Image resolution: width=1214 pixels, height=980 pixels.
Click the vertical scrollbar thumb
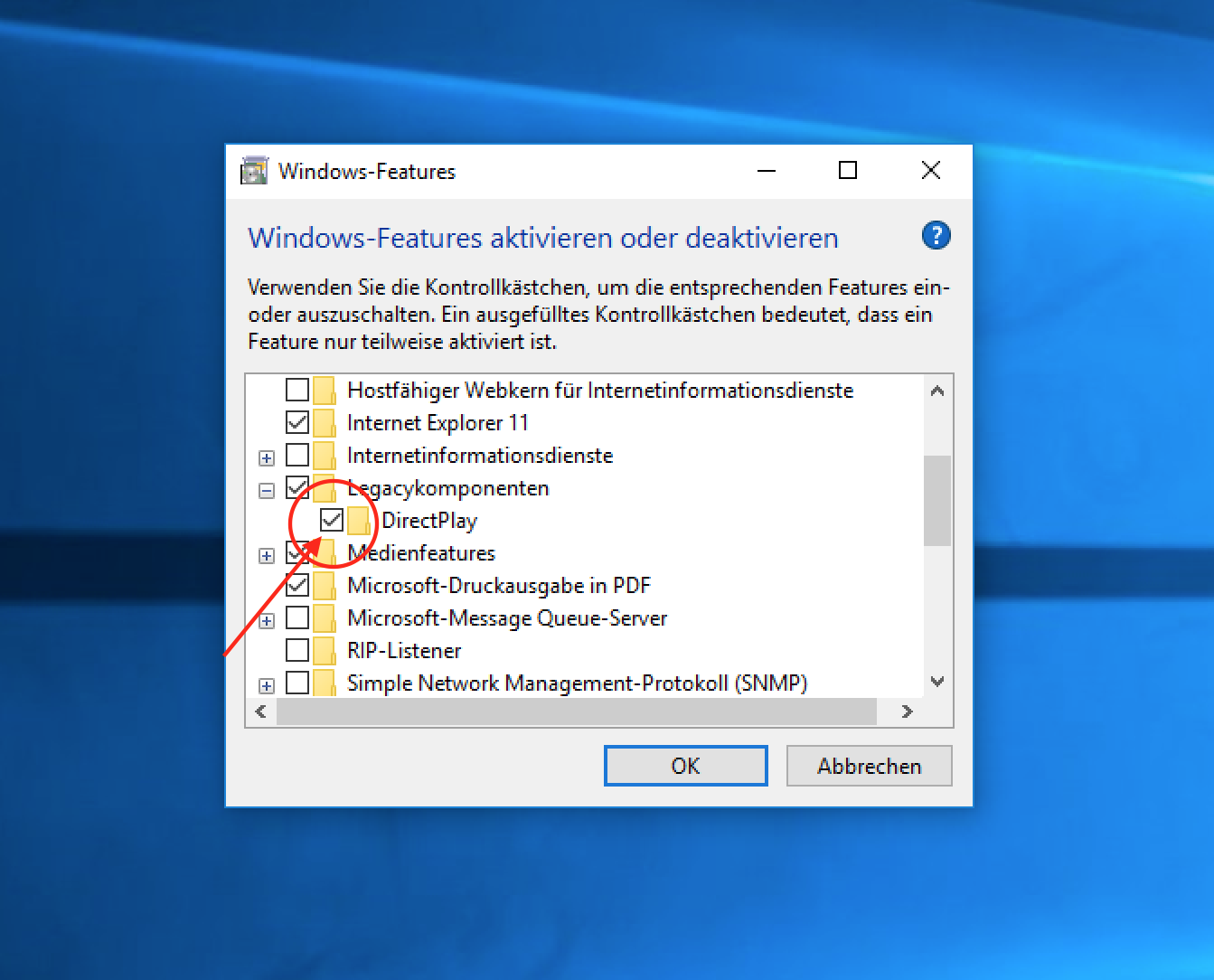tap(937, 500)
